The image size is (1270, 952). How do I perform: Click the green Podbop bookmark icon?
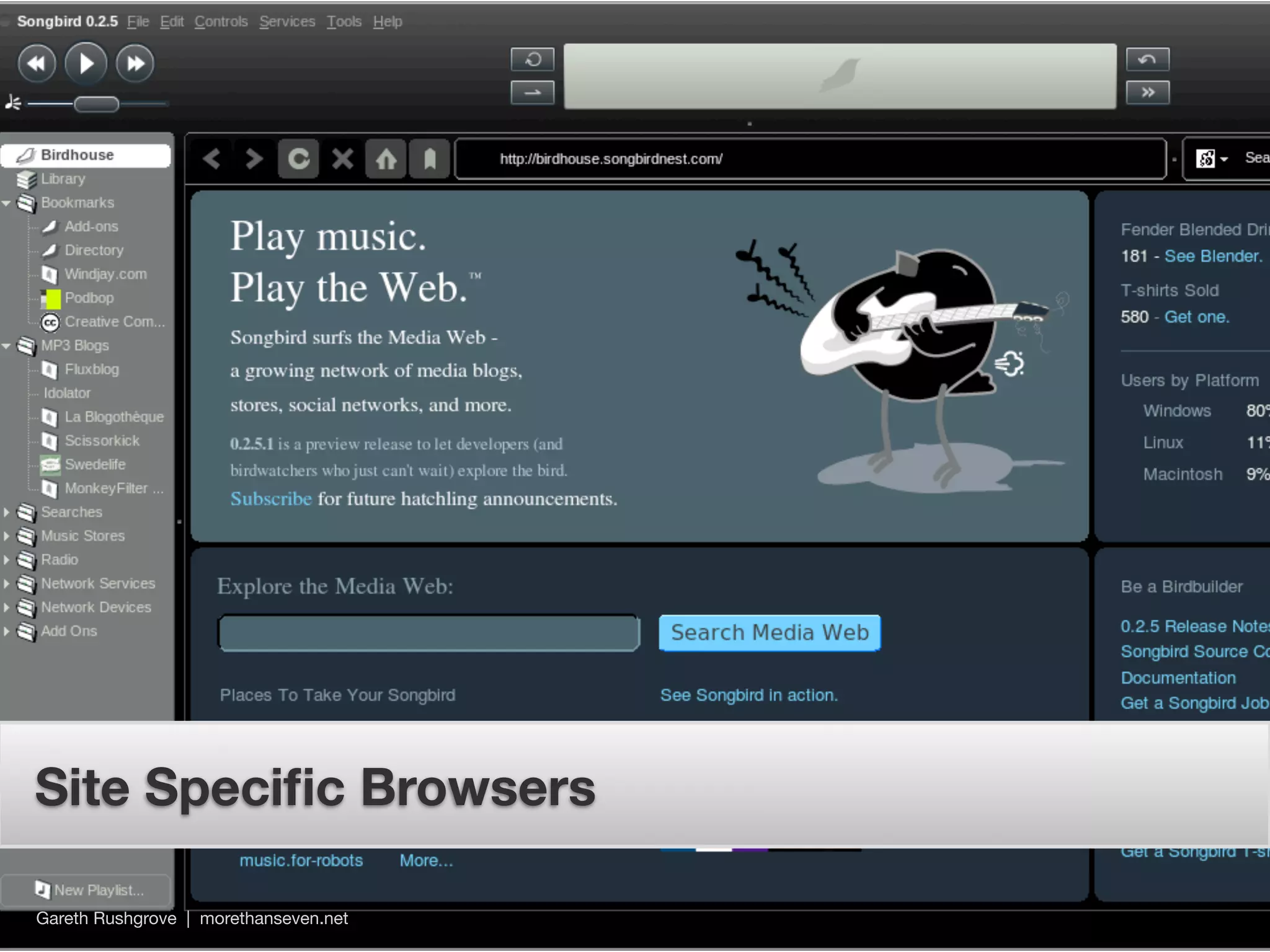(x=51, y=299)
